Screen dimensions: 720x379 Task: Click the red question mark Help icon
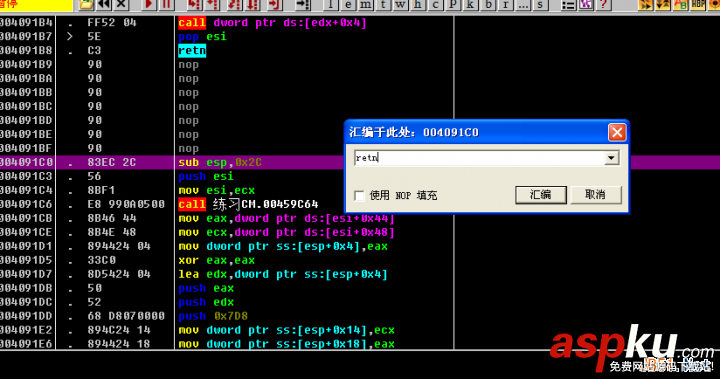pyautogui.click(x=603, y=5)
